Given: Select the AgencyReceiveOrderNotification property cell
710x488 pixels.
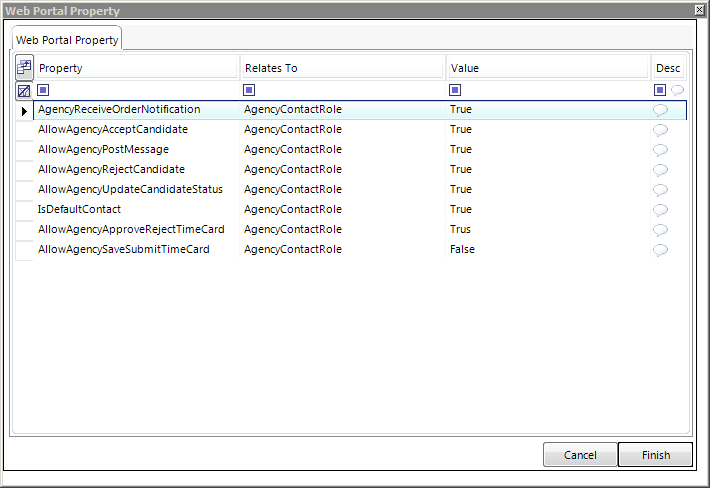Looking at the screenshot, I should pyautogui.click(x=136, y=110).
